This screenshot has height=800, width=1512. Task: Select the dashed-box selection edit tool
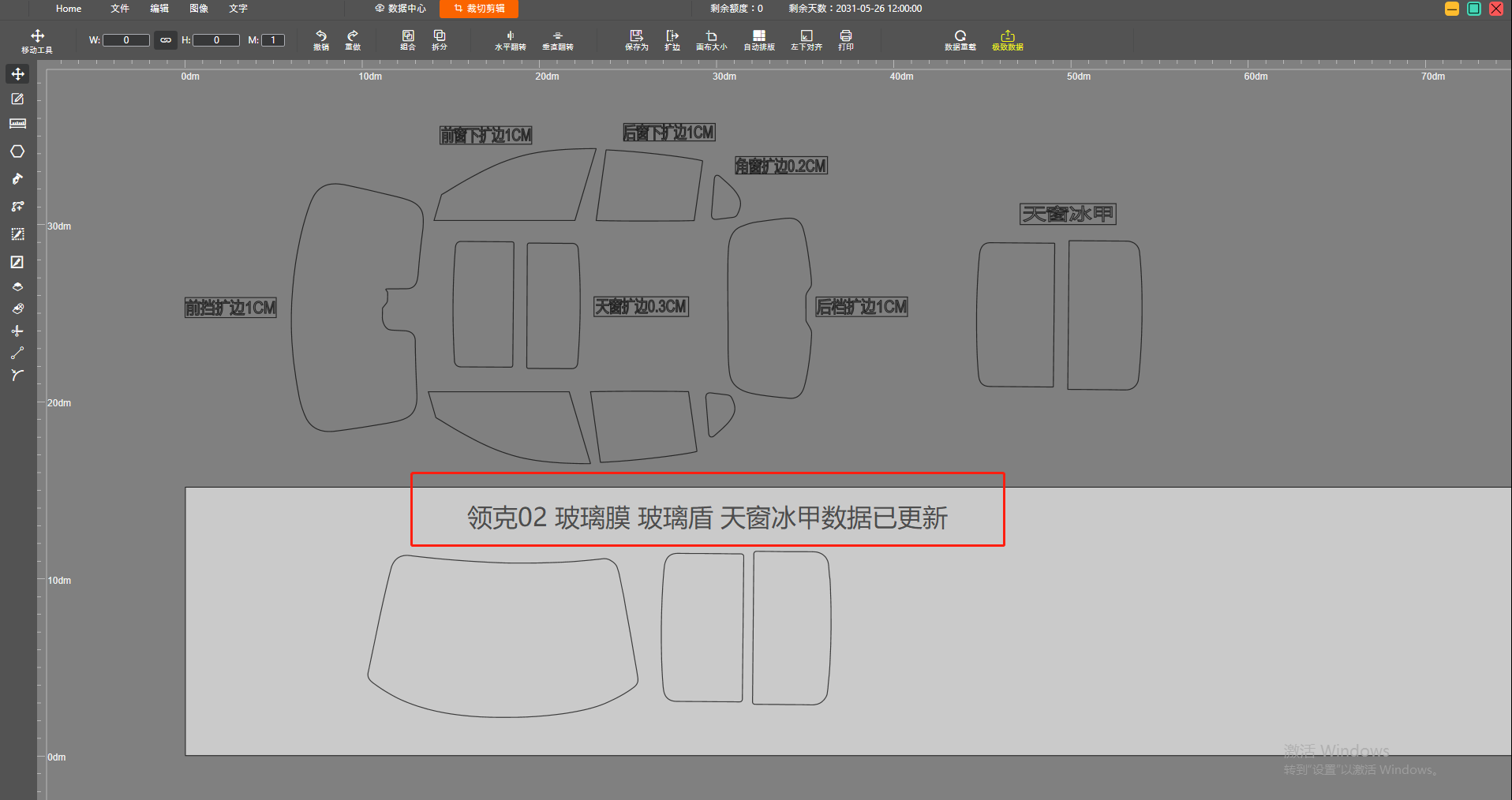pyautogui.click(x=17, y=234)
